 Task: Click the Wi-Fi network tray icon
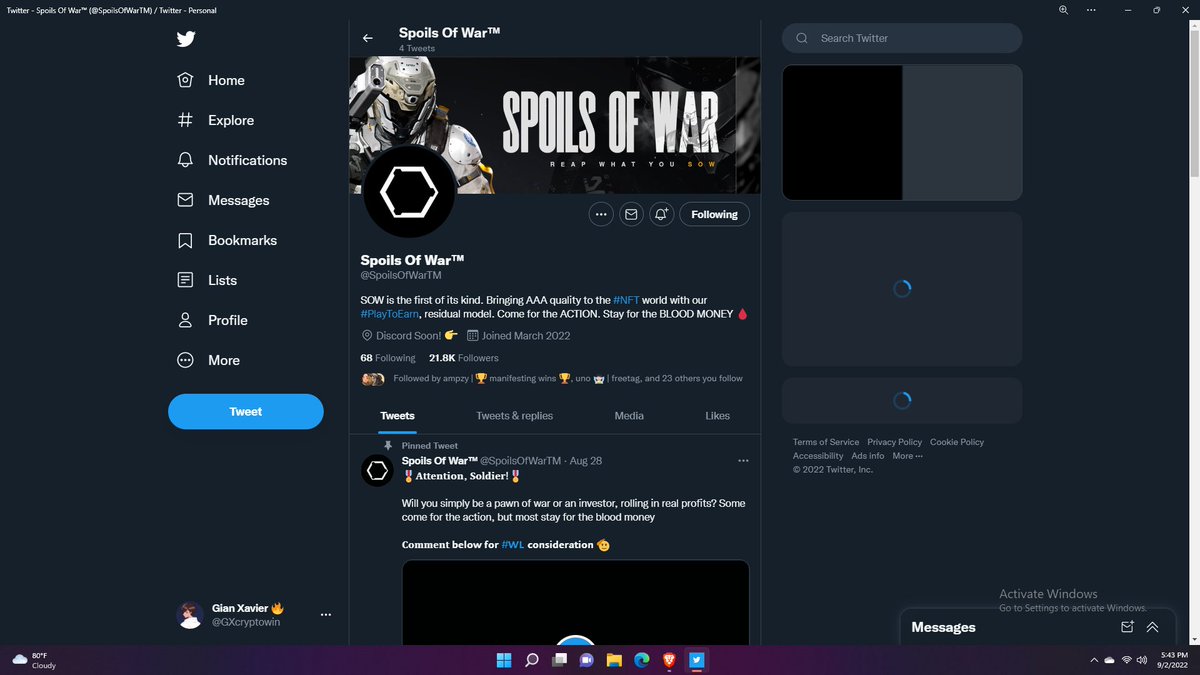[x=1126, y=660]
